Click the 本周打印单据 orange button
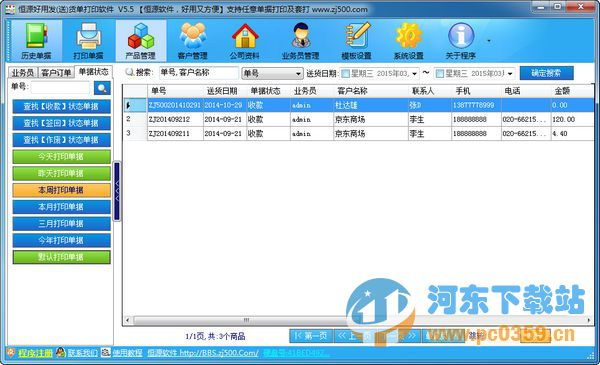600x365 pixels. (62, 190)
